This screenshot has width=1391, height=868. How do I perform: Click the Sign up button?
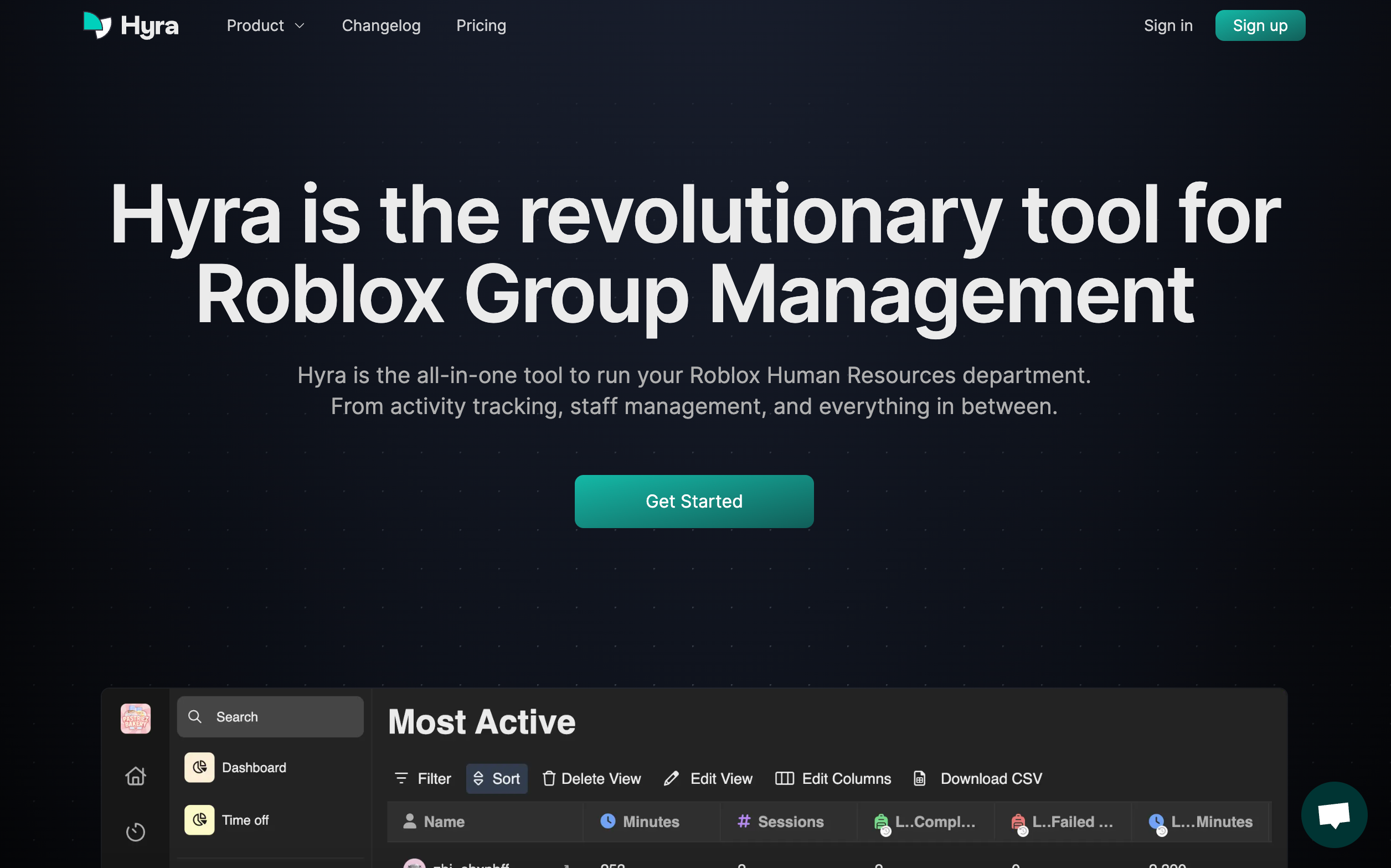[x=1260, y=25]
